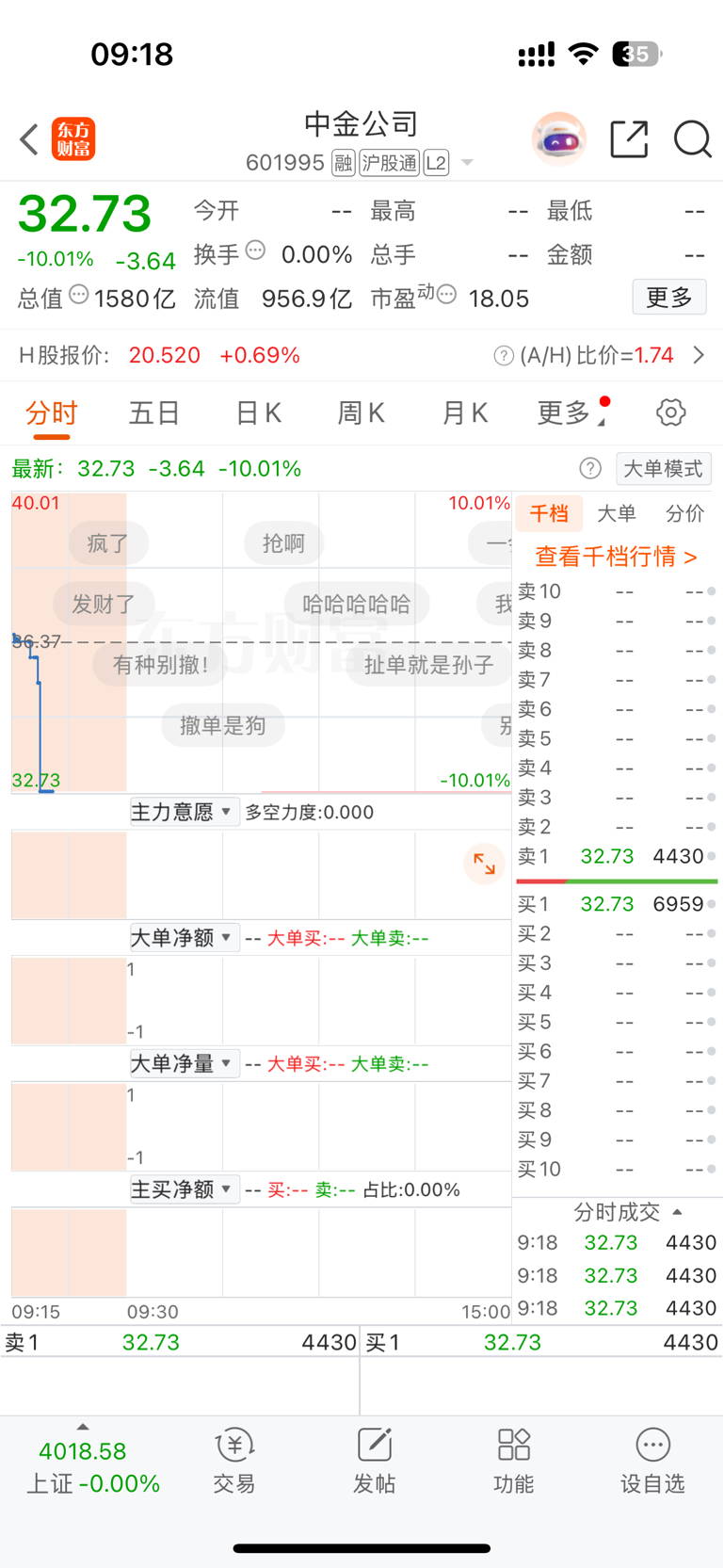The image size is (724, 1568).
Task: Tap the info icon beside 总值
Action: 79,295
